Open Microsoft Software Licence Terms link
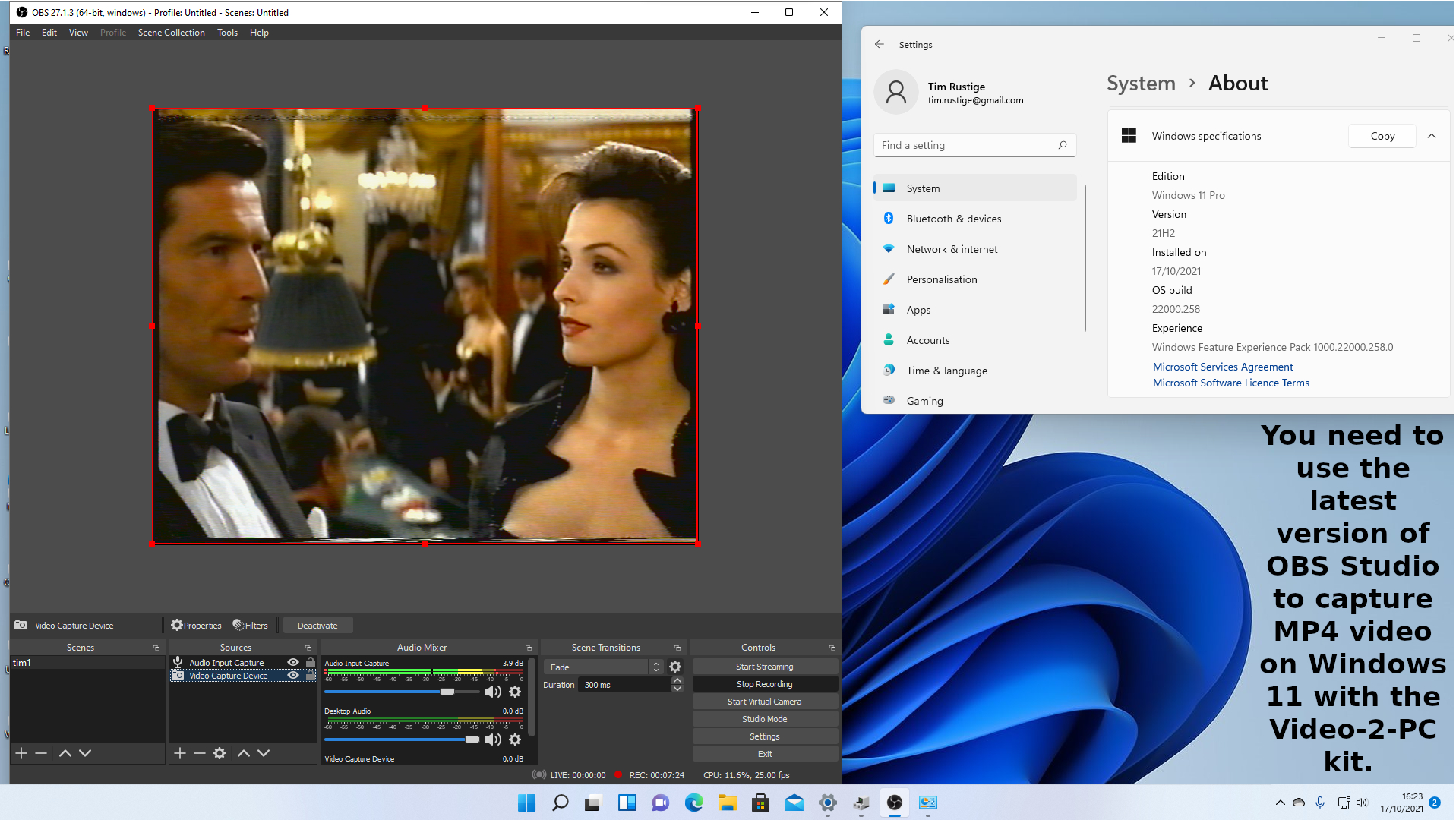The height and width of the screenshot is (820, 1456). point(1231,383)
